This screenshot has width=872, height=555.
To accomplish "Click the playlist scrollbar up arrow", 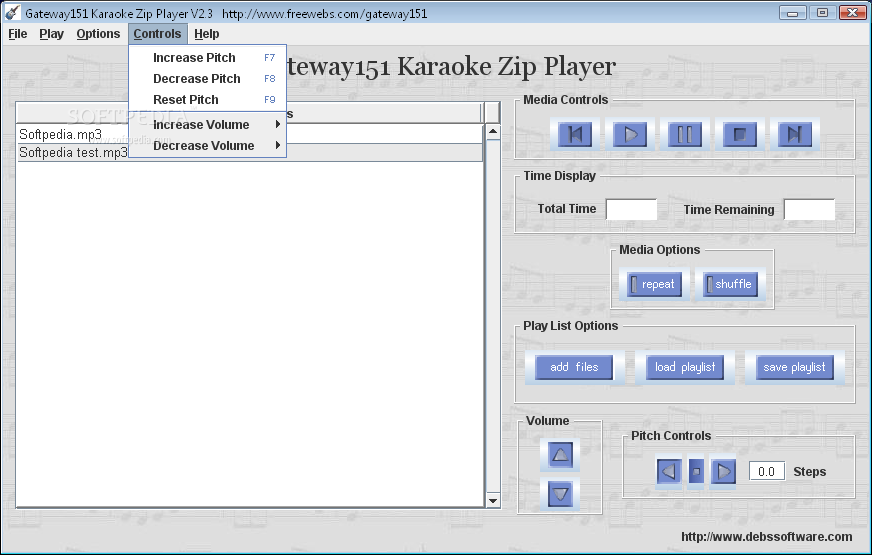I will point(493,132).
